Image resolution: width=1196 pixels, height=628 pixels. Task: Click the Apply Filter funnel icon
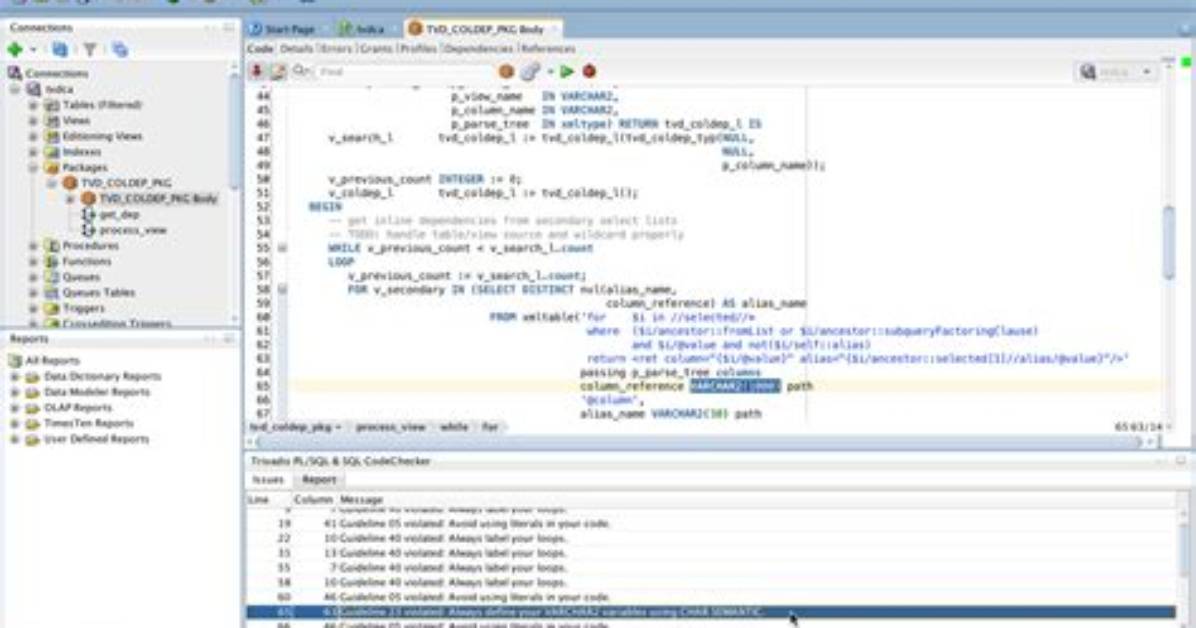[90, 50]
